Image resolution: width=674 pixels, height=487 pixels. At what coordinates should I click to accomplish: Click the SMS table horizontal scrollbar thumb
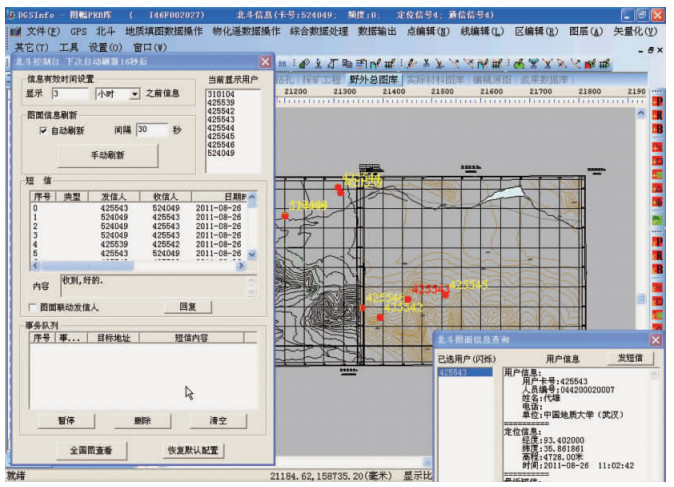88,266
